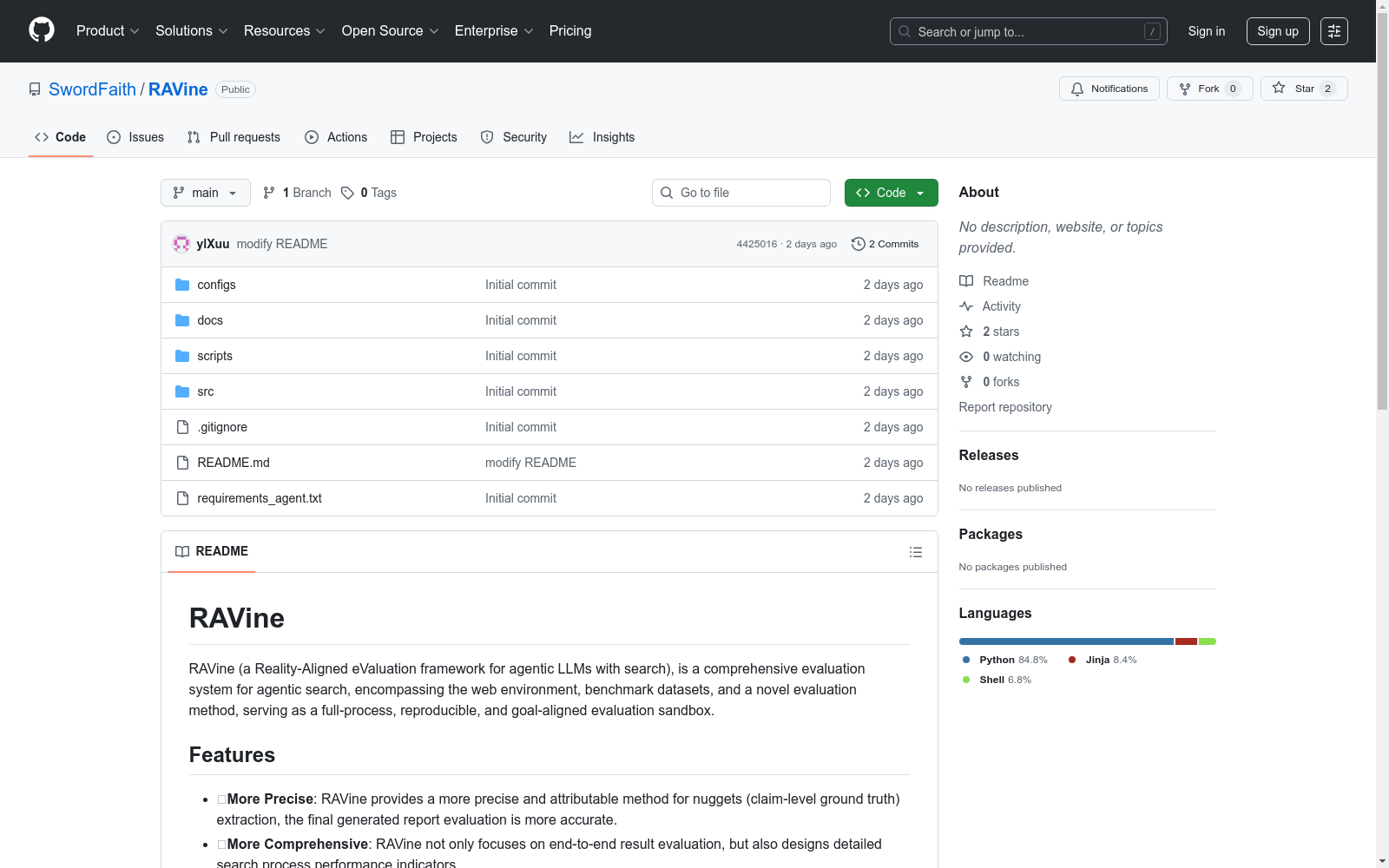Image resolution: width=1389 pixels, height=868 pixels.
Task: Click the Sign in link
Action: pyautogui.click(x=1207, y=31)
